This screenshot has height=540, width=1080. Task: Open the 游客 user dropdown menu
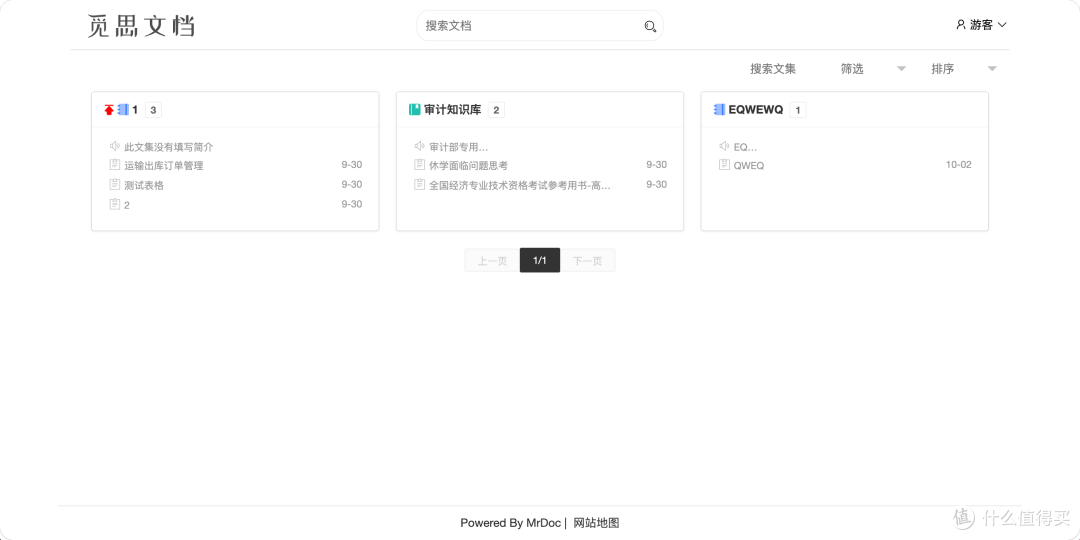pyautogui.click(x=982, y=25)
